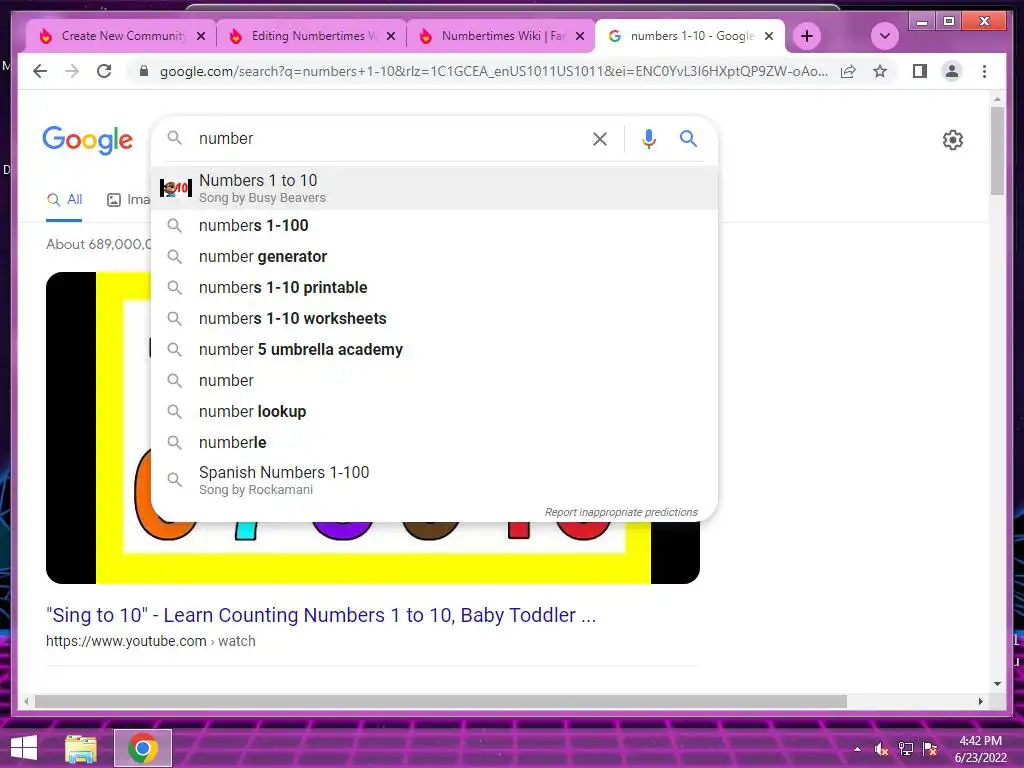Clear the search box text
The height and width of the screenshot is (768, 1024).
pyautogui.click(x=600, y=138)
